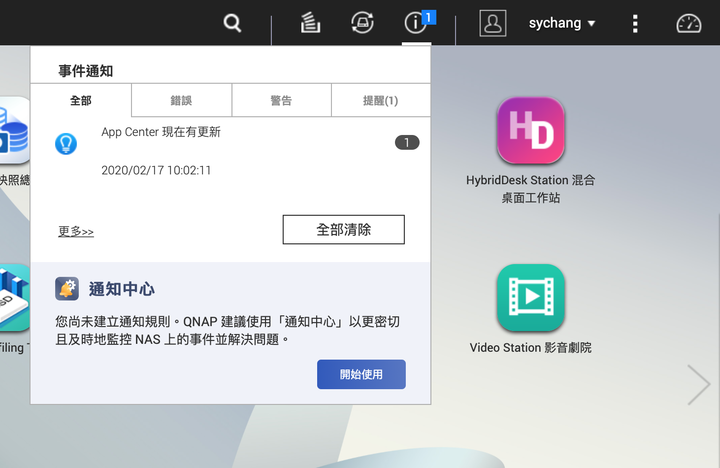Open background tasks icon in top bar

pos(310,23)
